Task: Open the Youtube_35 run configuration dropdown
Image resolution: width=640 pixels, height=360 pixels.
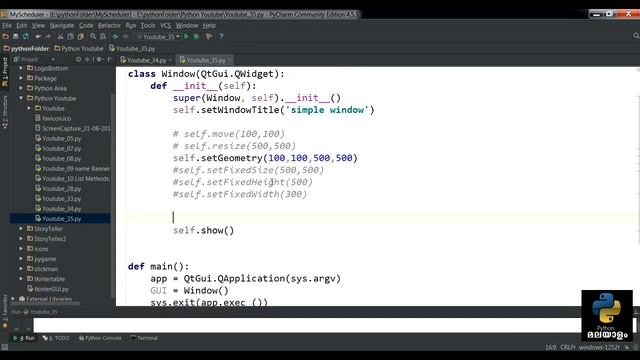Action: click(158, 37)
